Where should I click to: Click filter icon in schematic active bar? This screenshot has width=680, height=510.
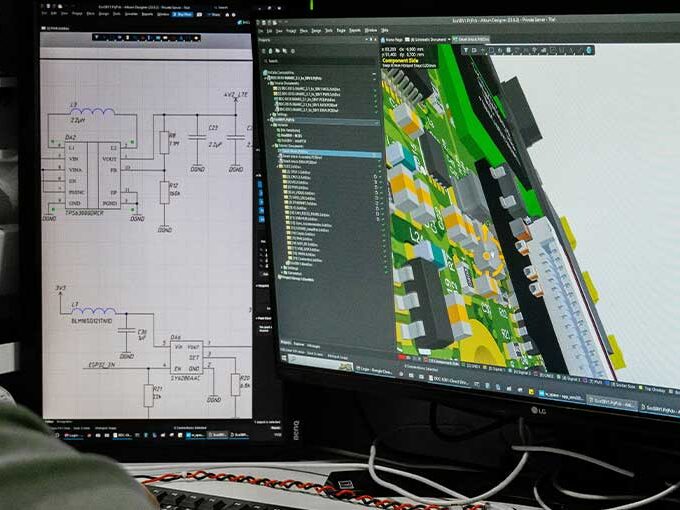[96, 37]
